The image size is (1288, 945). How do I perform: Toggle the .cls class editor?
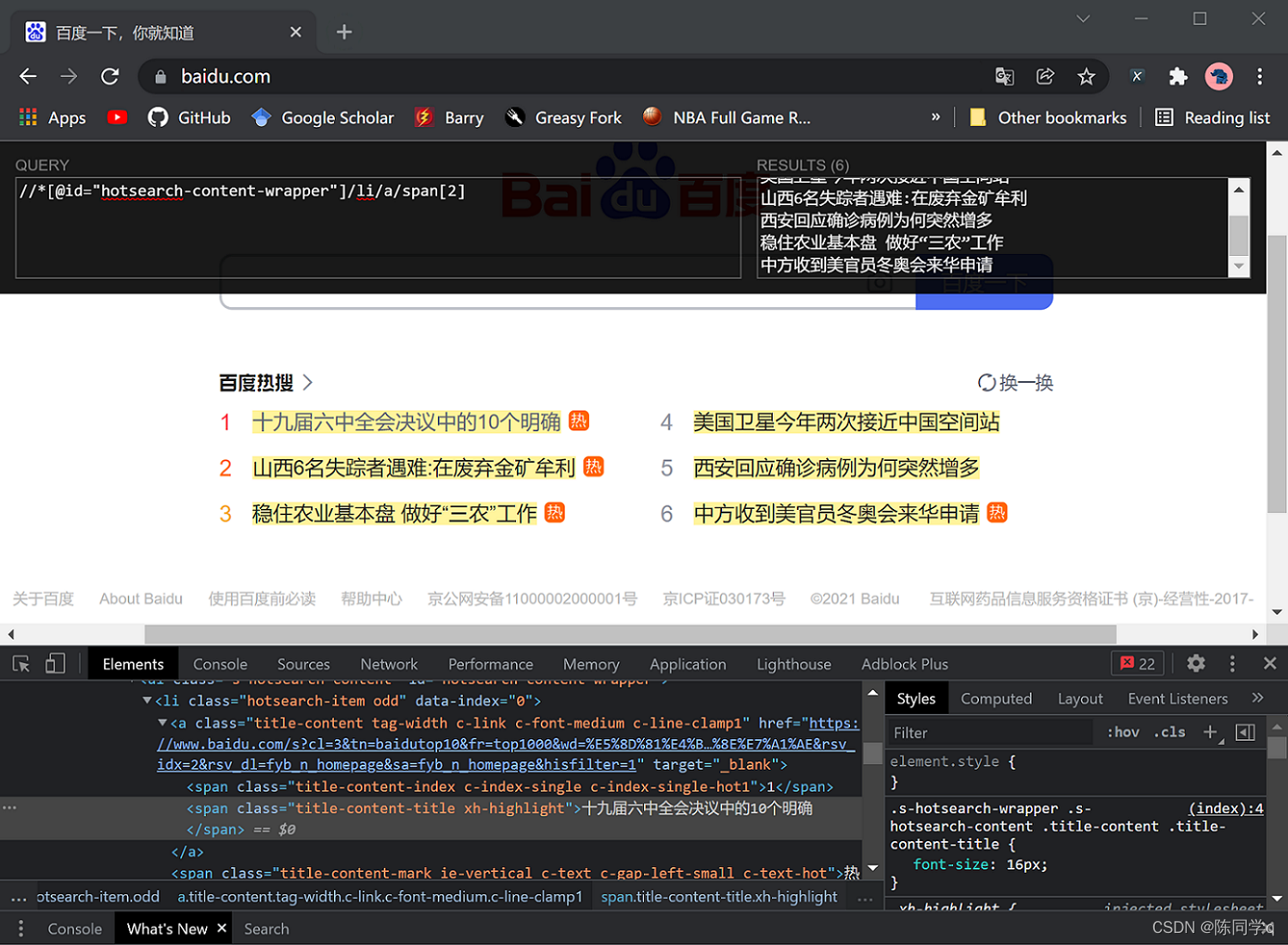1170,732
